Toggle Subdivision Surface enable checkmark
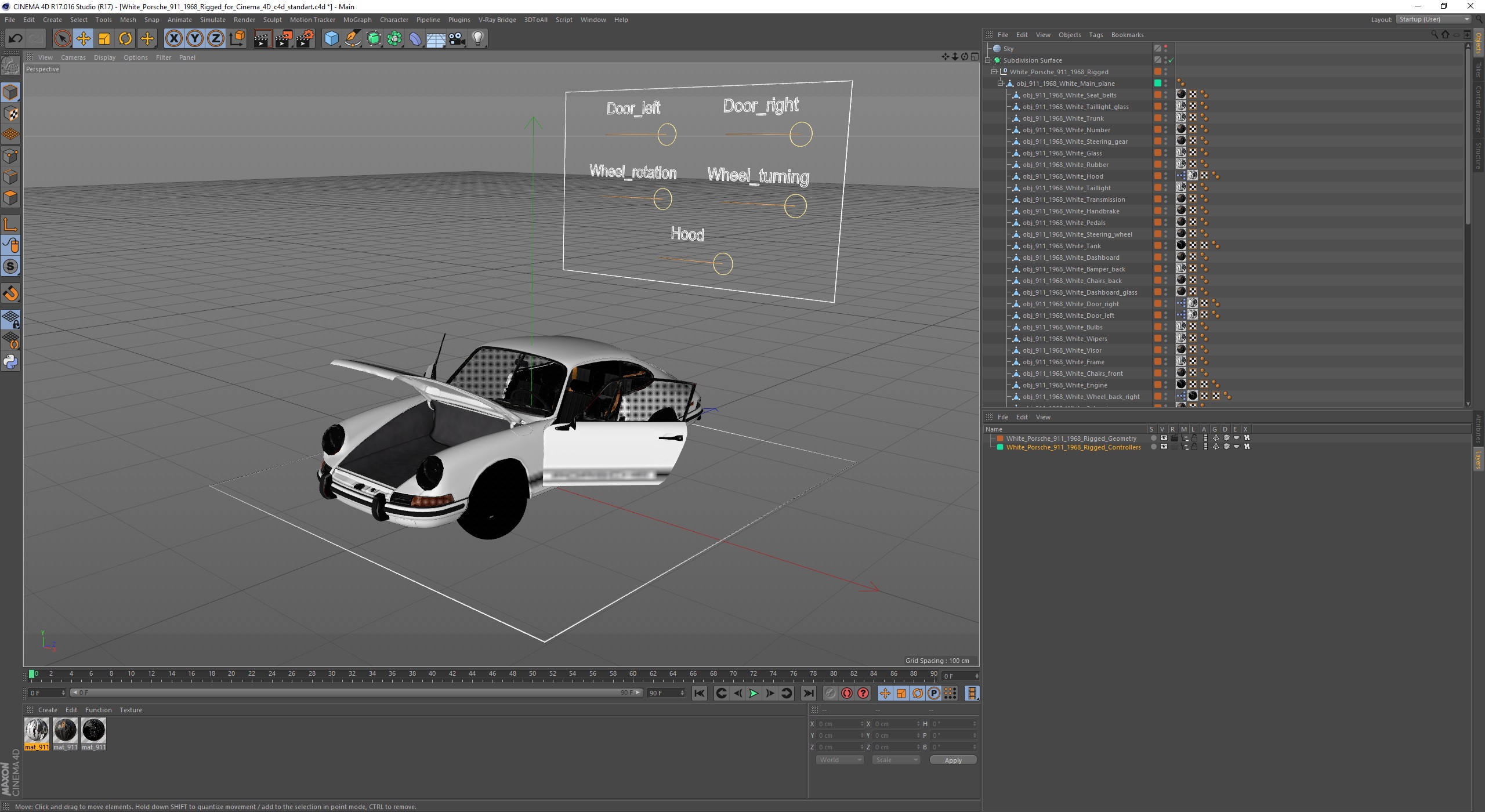This screenshot has width=1485, height=812. pyautogui.click(x=1171, y=60)
